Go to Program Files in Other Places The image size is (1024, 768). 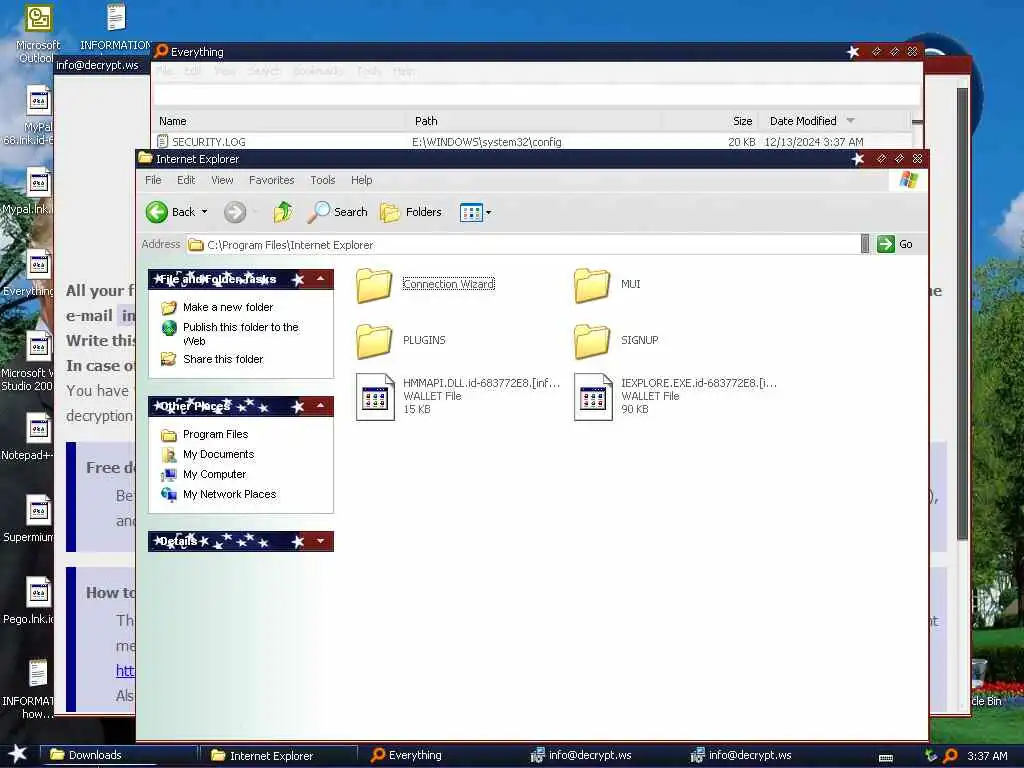click(x=216, y=434)
